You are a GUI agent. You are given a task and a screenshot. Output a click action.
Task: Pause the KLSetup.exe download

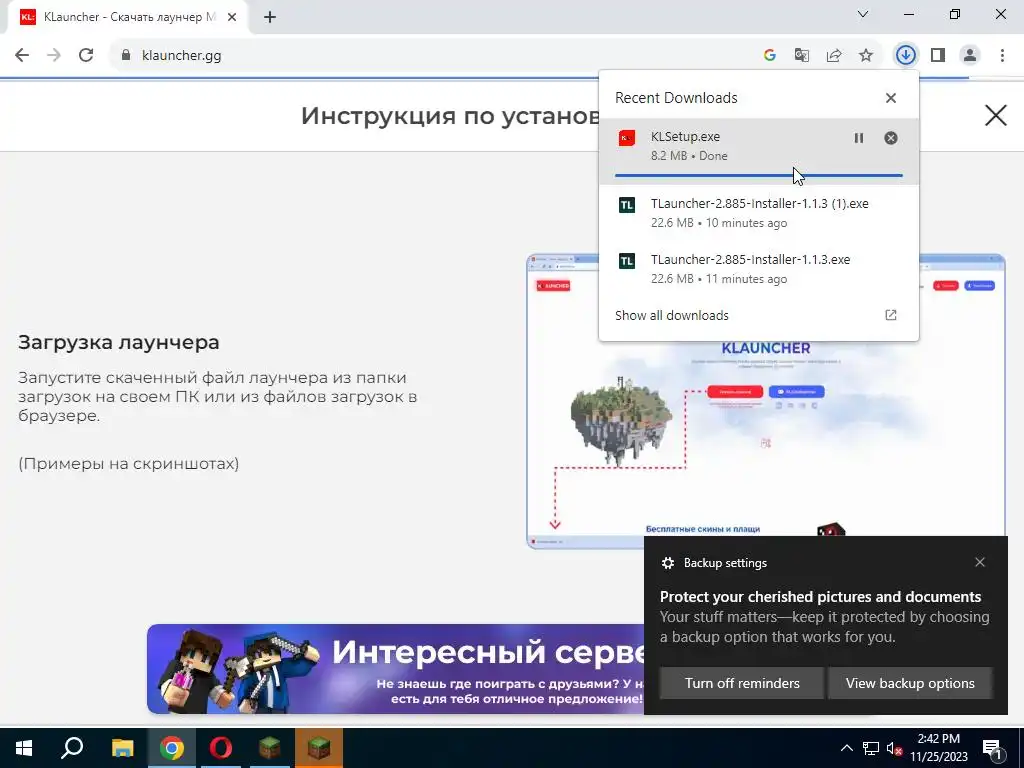click(859, 138)
